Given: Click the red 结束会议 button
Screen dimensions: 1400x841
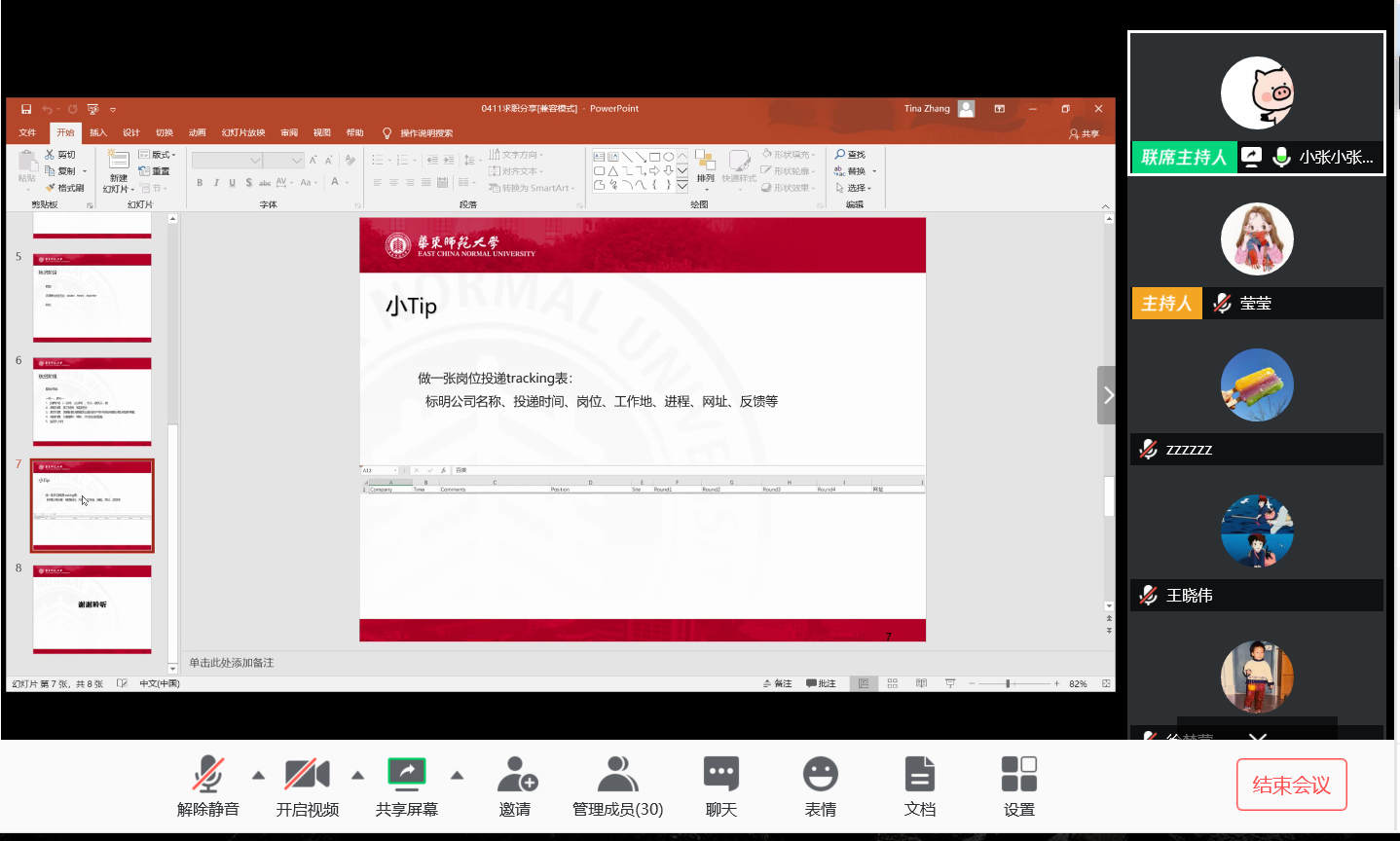Looking at the screenshot, I should coord(1291,785).
